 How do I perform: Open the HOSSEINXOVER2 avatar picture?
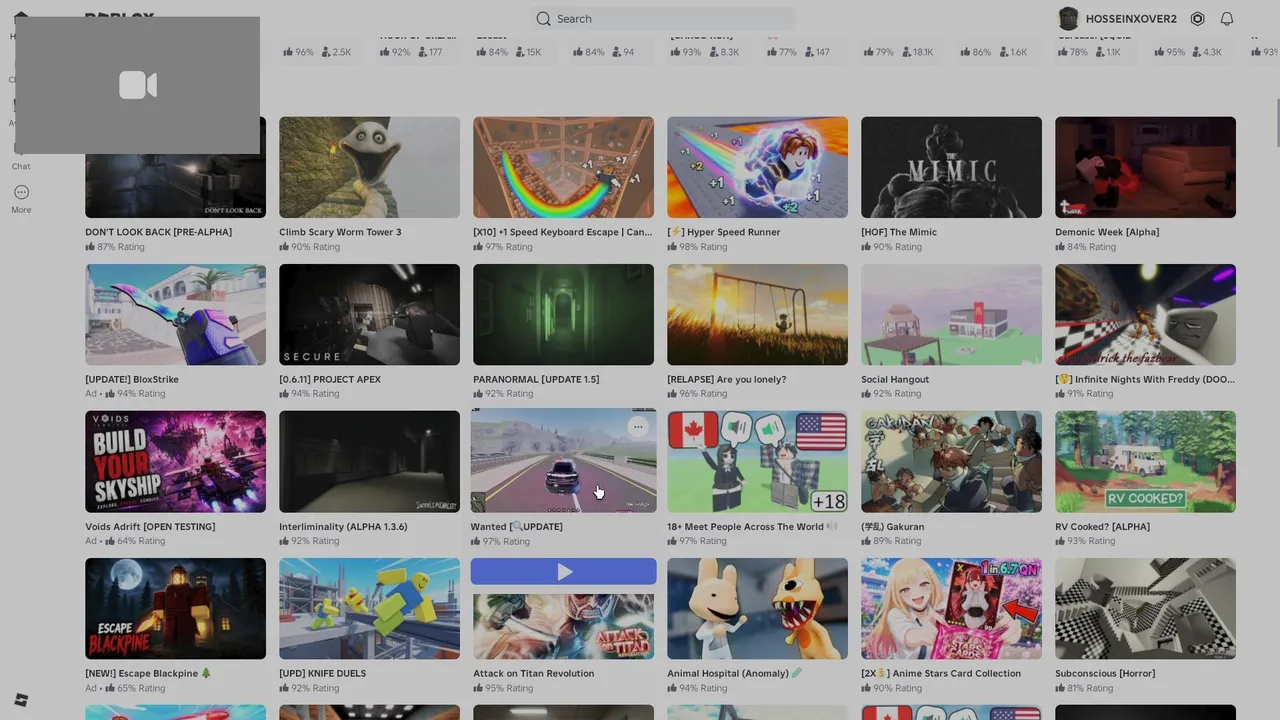coord(1068,19)
